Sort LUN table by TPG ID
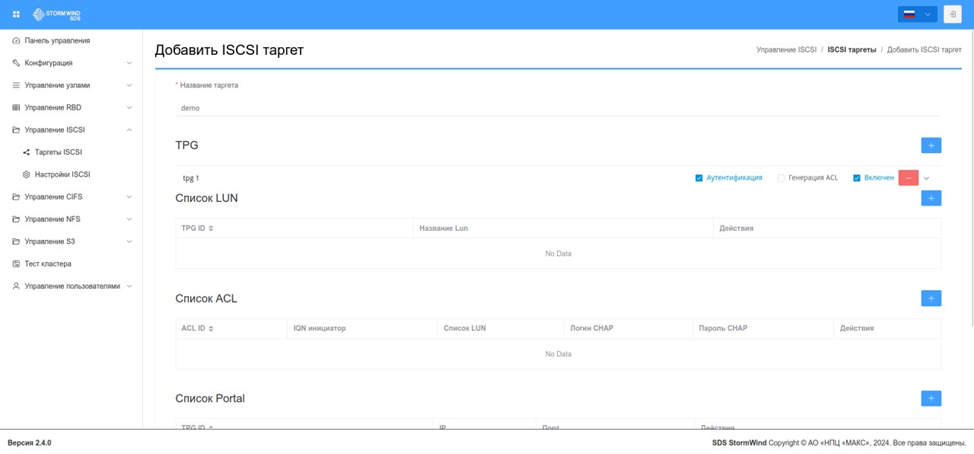The width and height of the screenshot is (974, 454). pyautogui.click(x=211, y=228)
